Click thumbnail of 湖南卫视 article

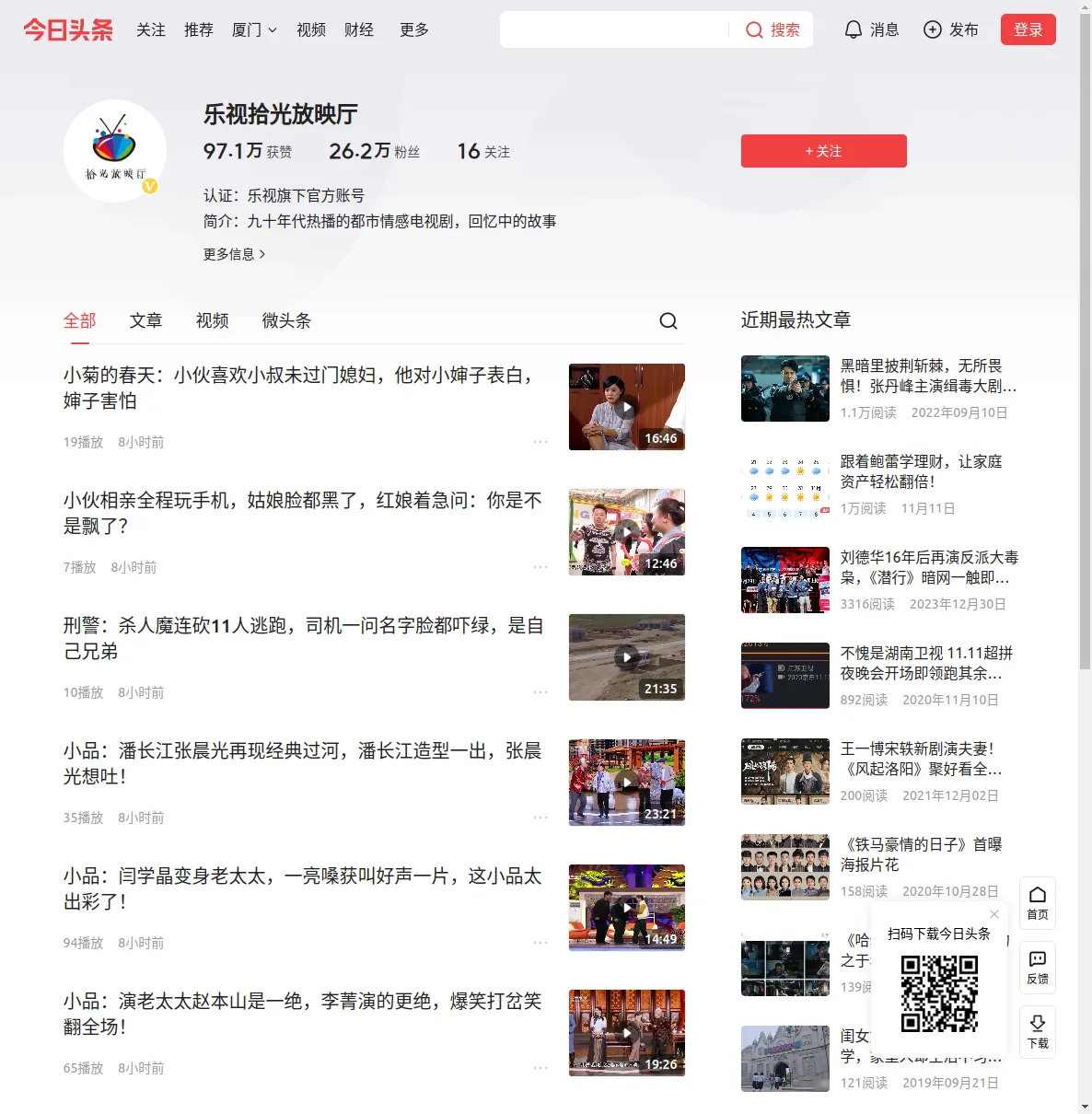coord(785,676)
